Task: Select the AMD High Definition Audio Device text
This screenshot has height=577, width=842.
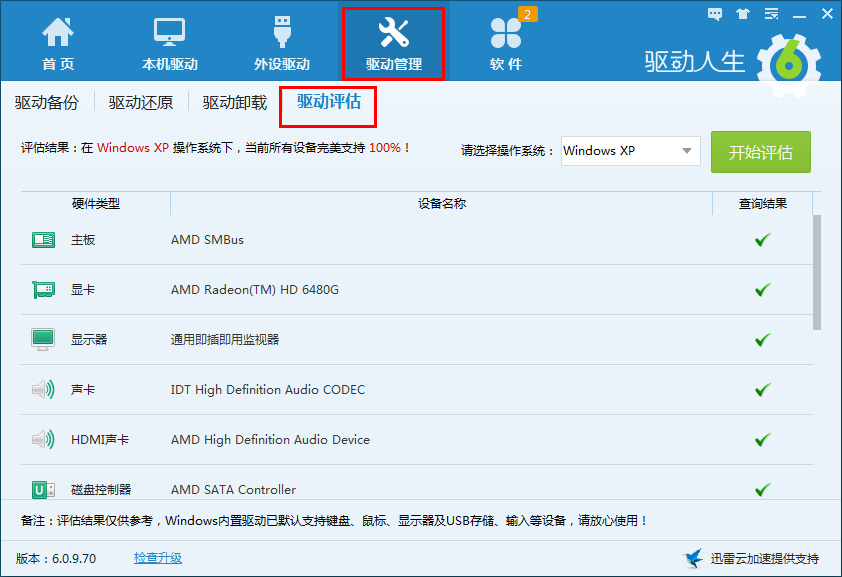Action: tap(271, 440)
